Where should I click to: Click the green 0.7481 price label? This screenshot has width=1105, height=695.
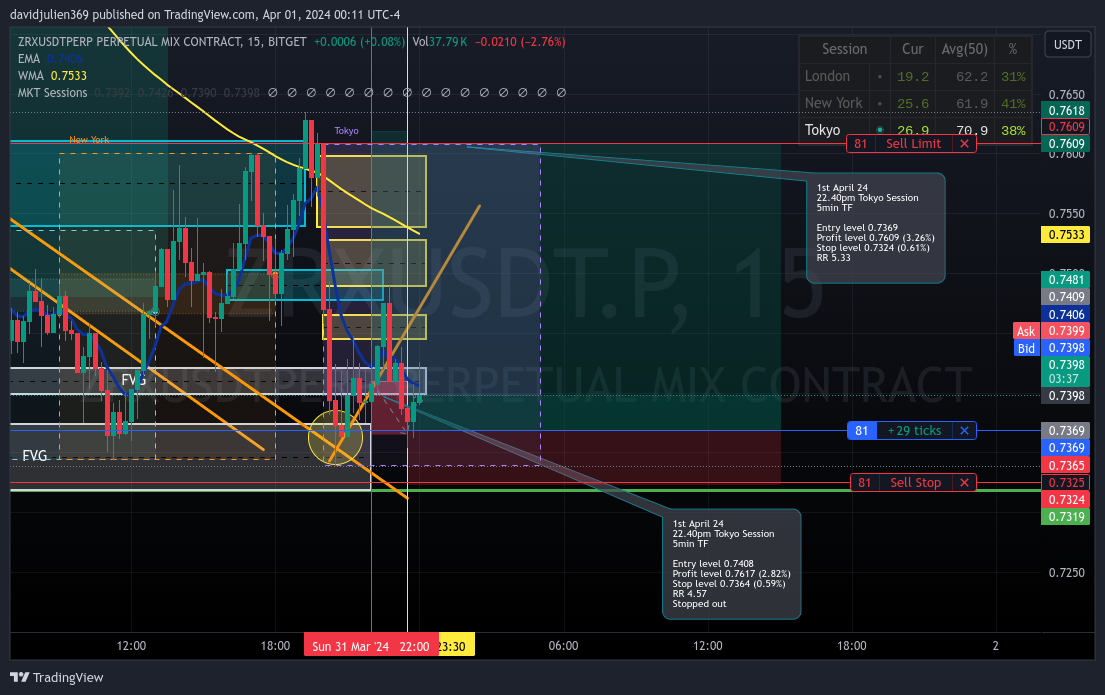pyautogui.click(x=1066, y=280)
